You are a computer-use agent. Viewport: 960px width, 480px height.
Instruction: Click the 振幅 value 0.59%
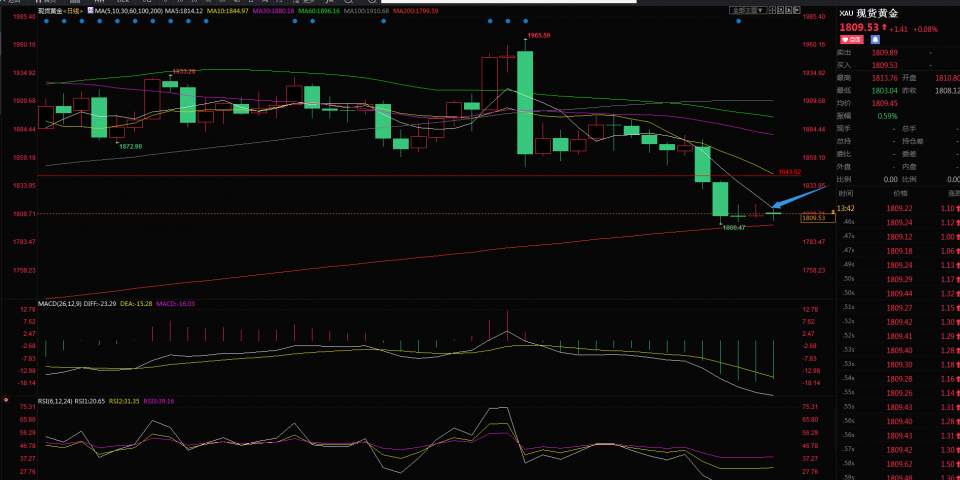coord(888,116)
